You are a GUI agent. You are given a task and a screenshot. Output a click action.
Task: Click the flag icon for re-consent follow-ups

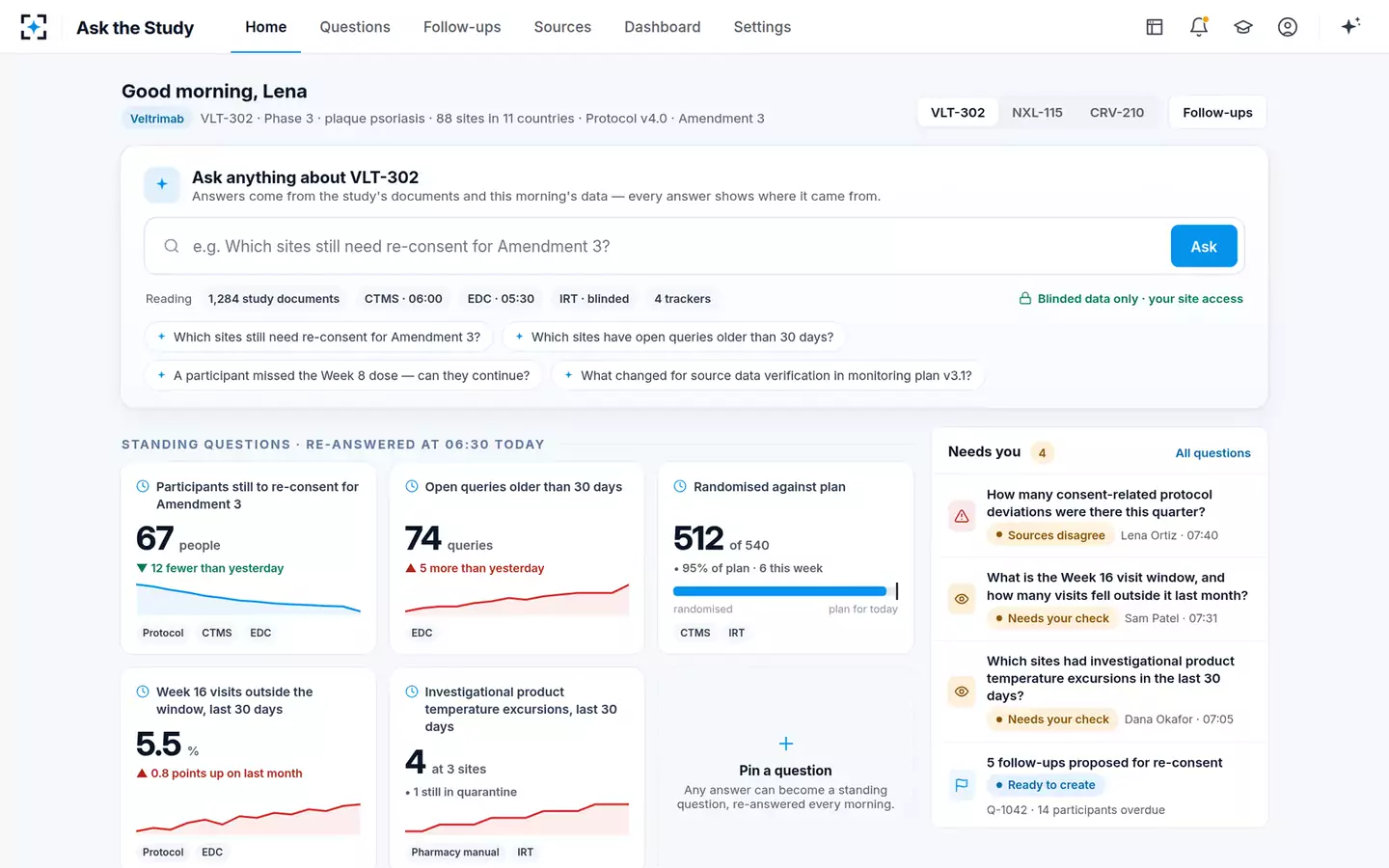[962, 785]
